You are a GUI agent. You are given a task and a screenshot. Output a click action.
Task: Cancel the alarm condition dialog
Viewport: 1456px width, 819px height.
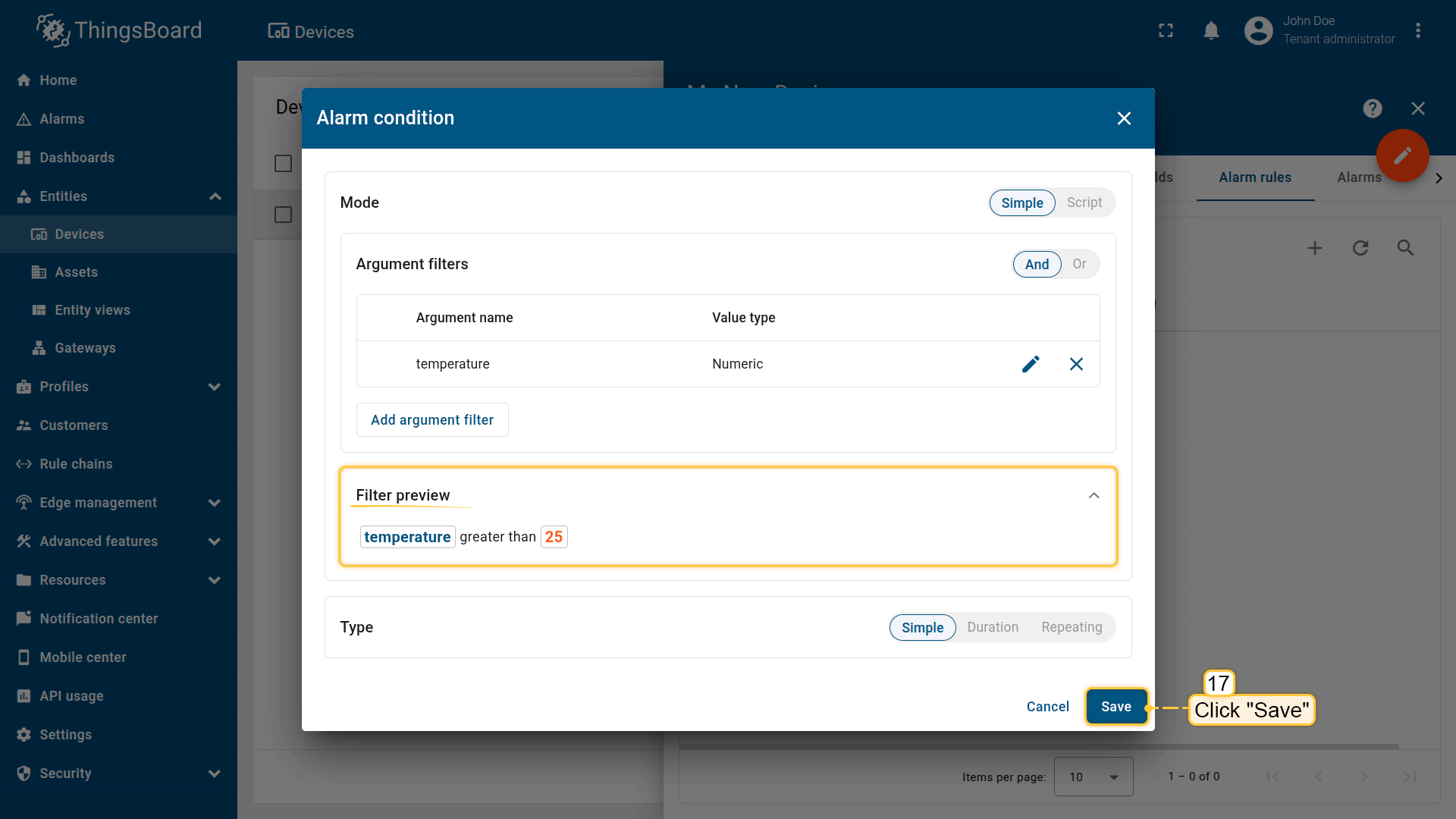[1047, 707]
